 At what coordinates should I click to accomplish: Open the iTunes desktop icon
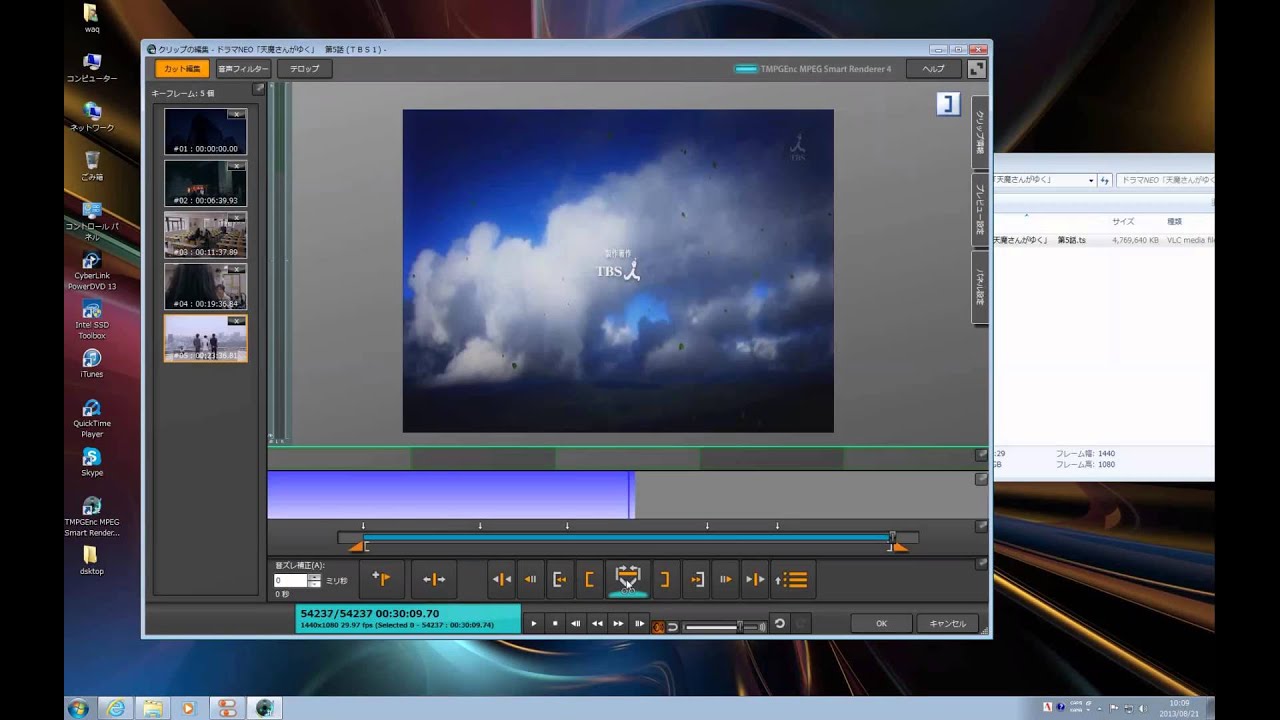point(92,363)
